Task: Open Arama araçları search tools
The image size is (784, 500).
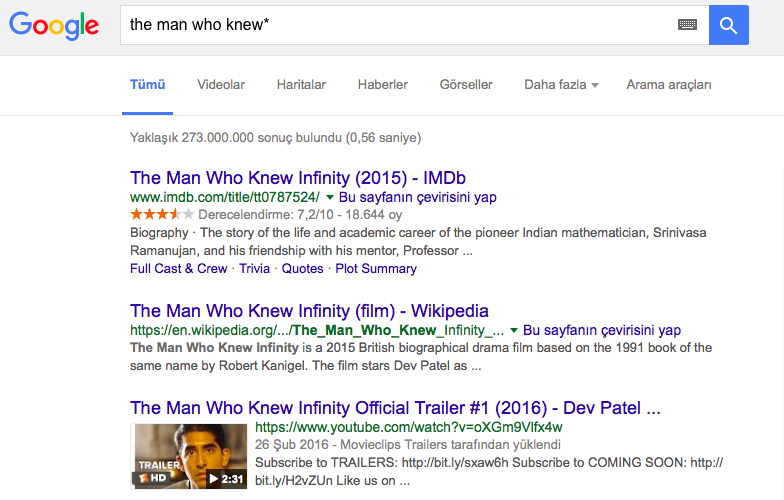Action: click(669, 84)
